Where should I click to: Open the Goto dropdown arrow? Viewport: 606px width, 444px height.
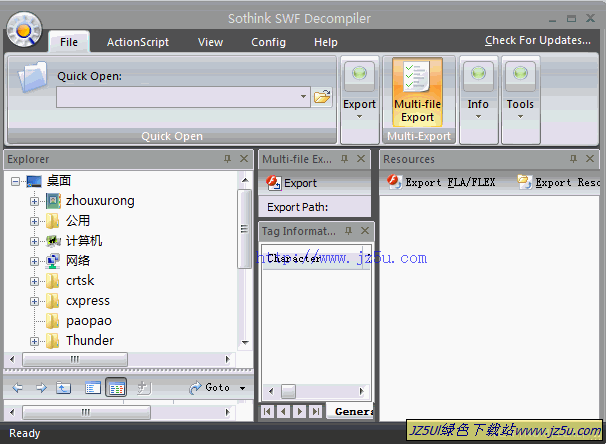coord(242,388)
